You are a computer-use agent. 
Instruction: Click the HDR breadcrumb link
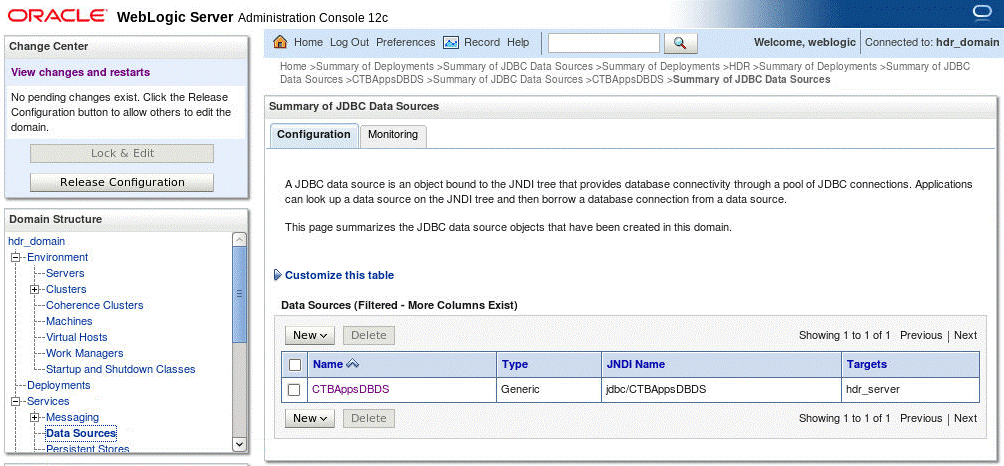(740, 67)
